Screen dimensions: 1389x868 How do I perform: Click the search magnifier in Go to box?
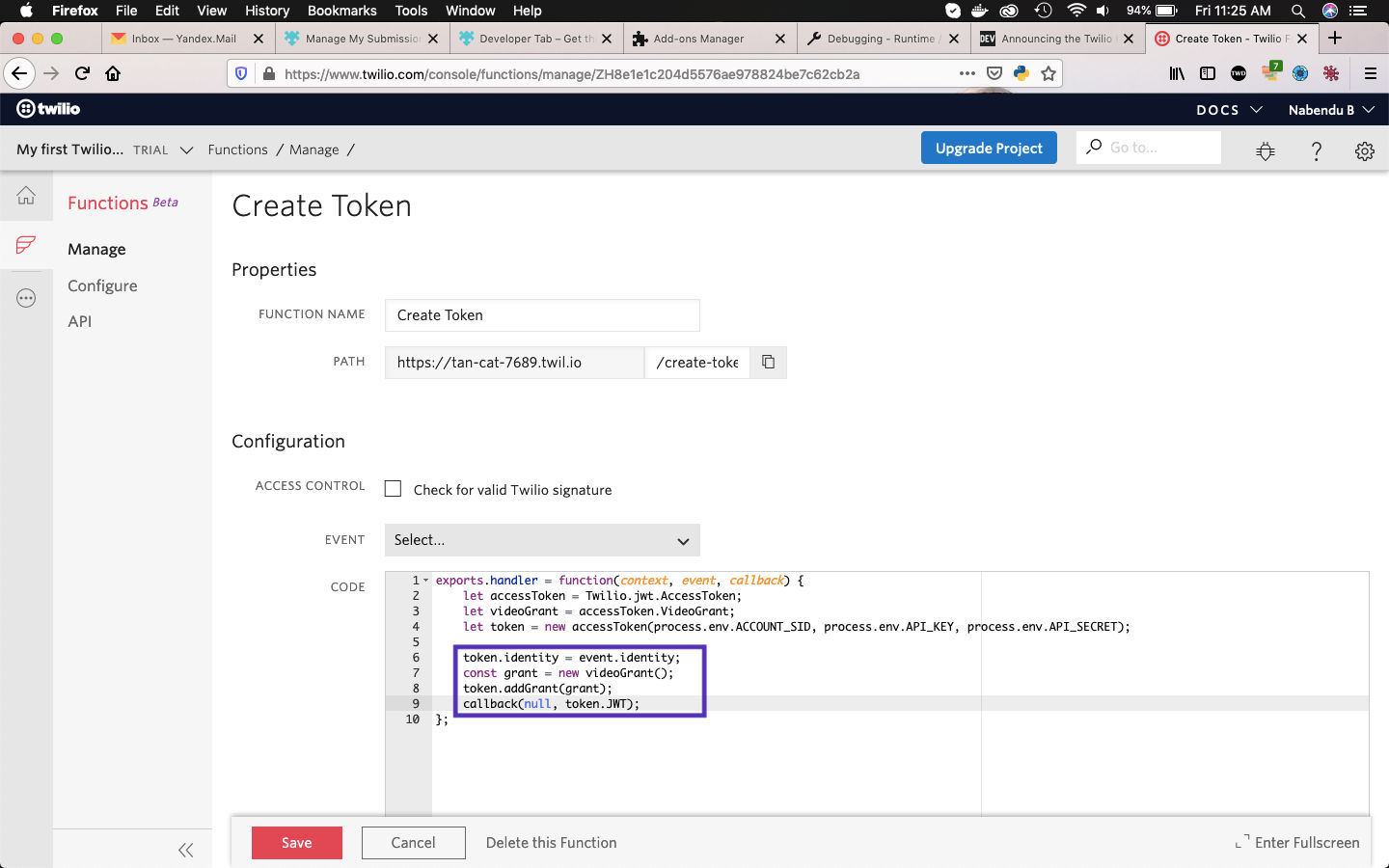pyautogui.click(x=1094, y=147)
